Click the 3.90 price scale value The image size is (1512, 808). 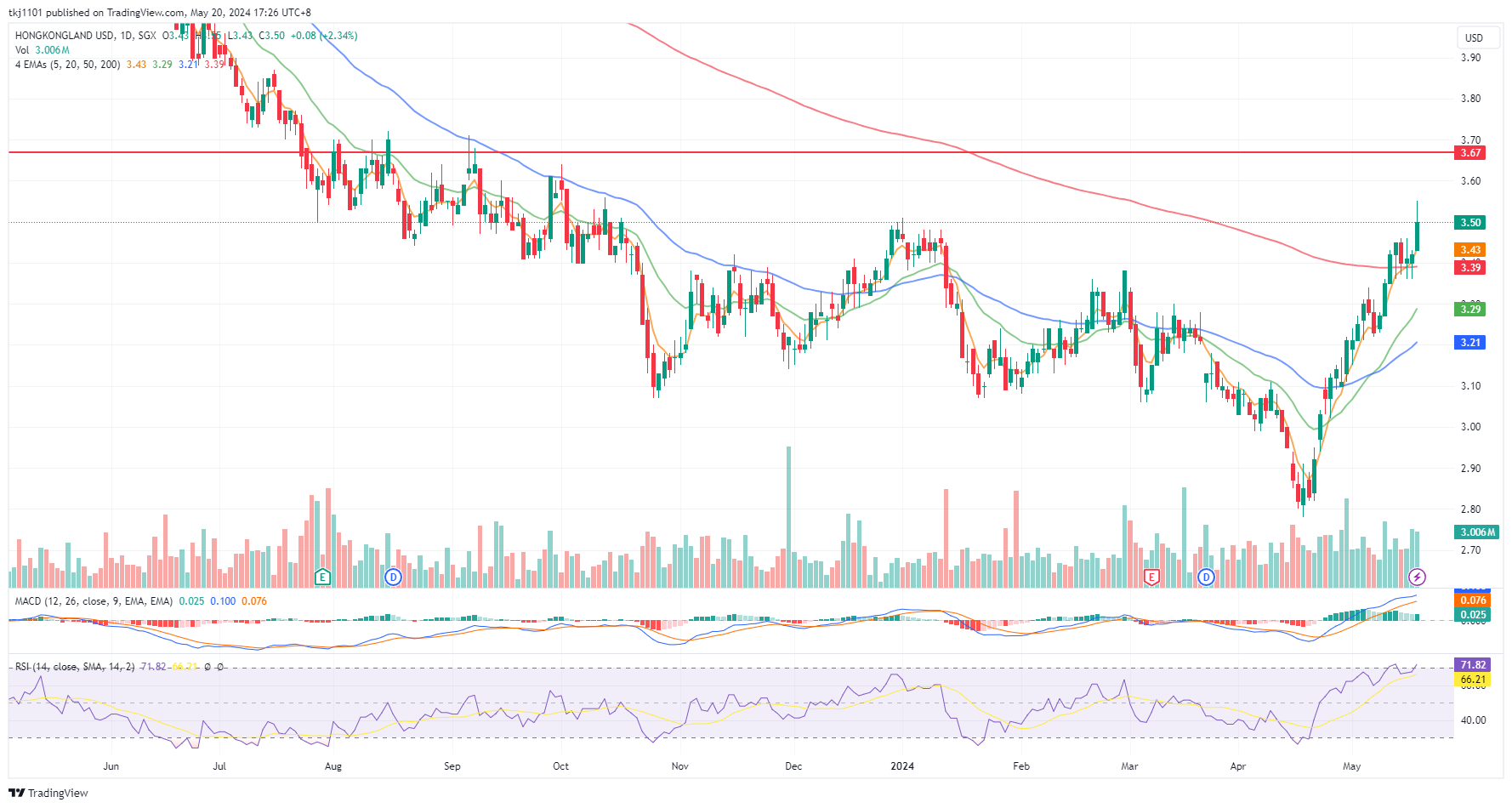click(1470, 58)
